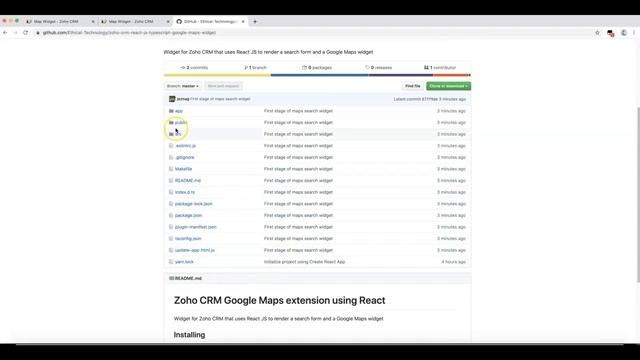Open Clone or download dropdown
Image resolution: width=640 pixels, height=360 pixels.
tap(448, 86)
